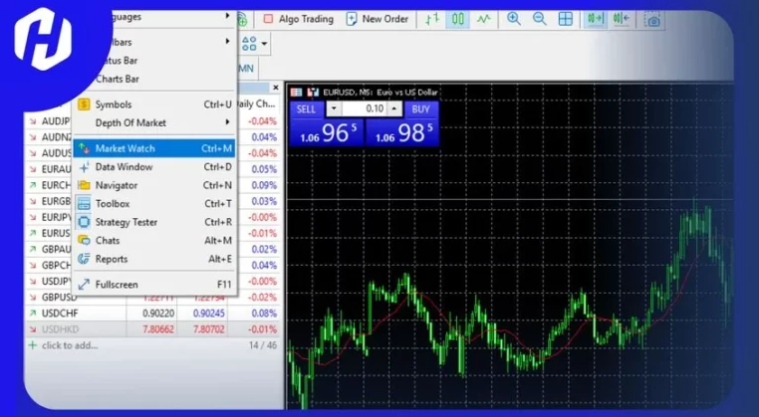Click the USDHKD ask value 7.80702

pos(209,329)
